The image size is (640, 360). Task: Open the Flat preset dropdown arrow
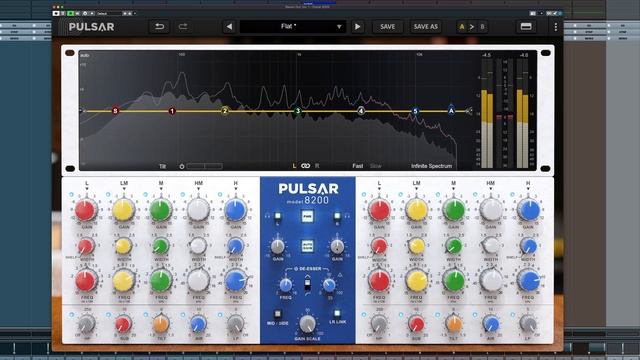coord(339,27)
